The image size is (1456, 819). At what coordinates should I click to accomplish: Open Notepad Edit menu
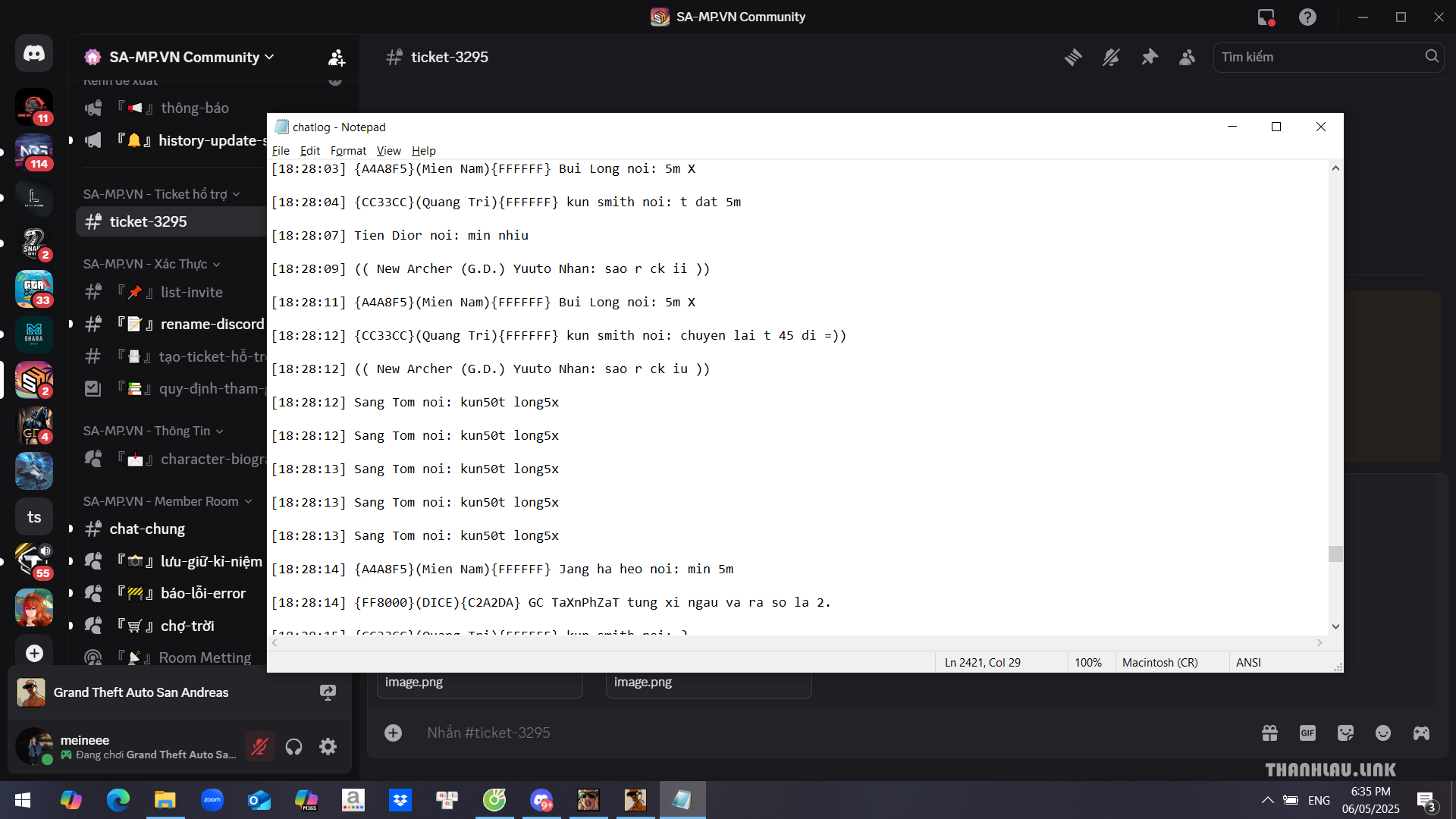click(x=310, y=151)
